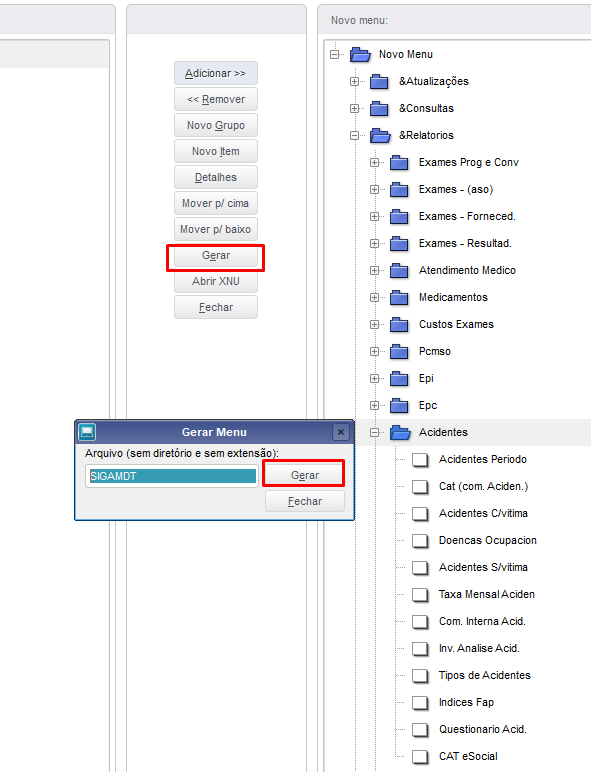The image size is (591, 772).
Task: Select the Exames - Resultad. label
Action: coord(465,244)
